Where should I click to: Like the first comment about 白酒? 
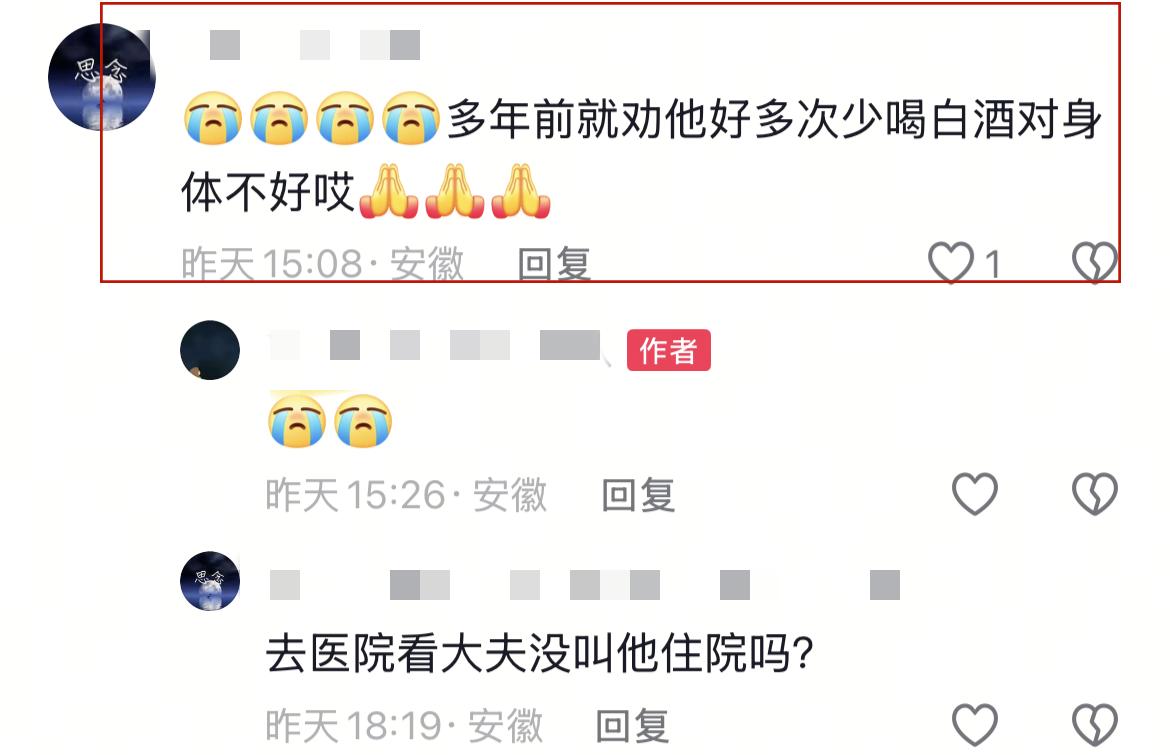(951, 263)
